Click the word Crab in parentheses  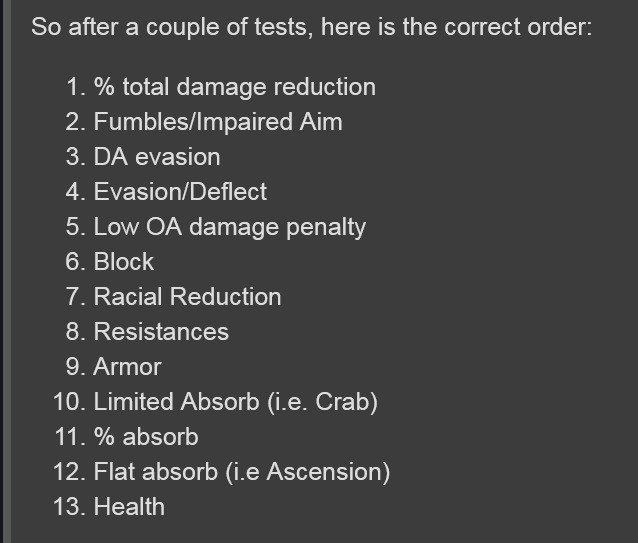click(342, 402)
